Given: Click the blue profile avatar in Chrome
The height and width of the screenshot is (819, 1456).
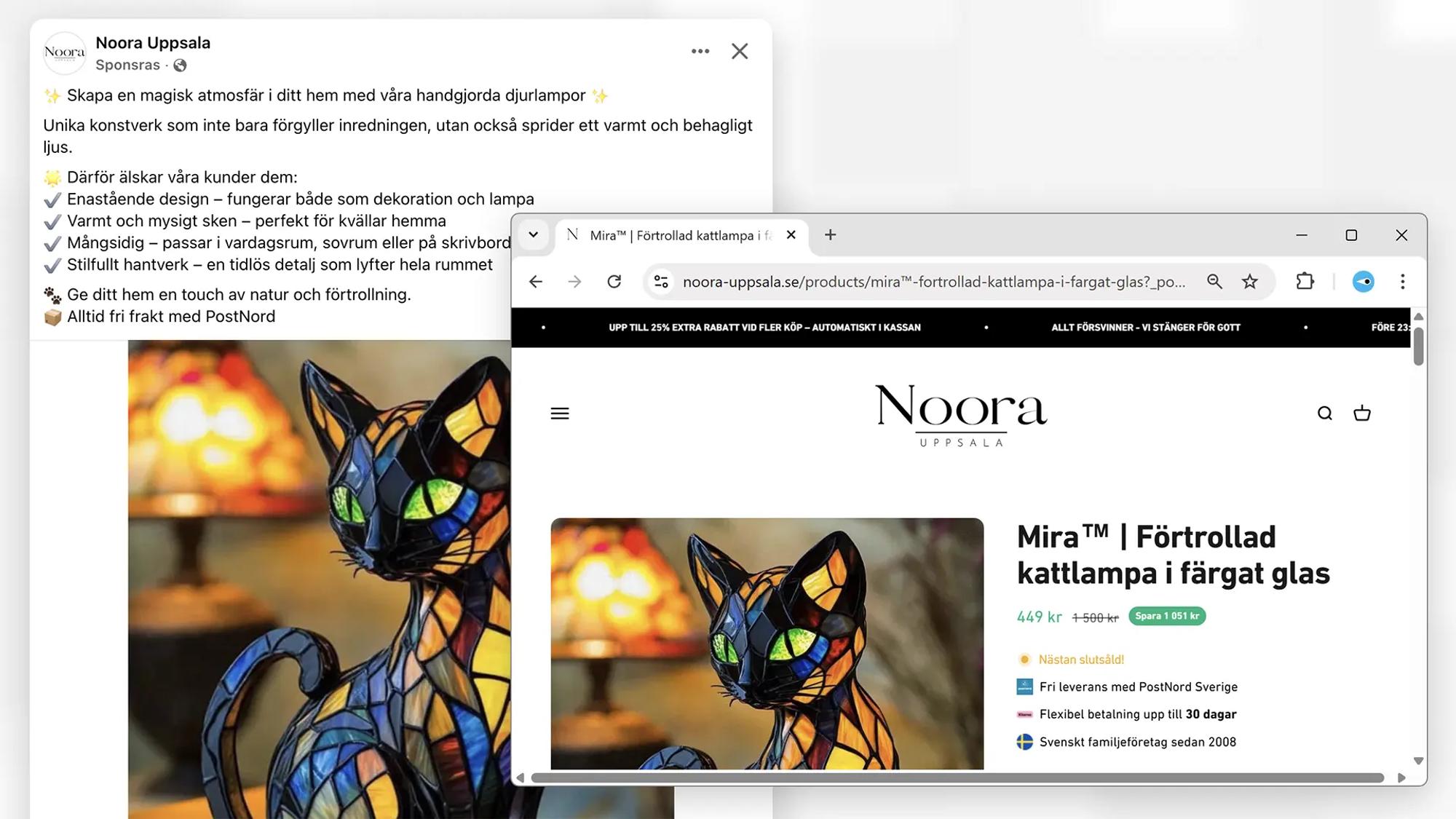Looking at the screenshot, I should click(1364, 282).
